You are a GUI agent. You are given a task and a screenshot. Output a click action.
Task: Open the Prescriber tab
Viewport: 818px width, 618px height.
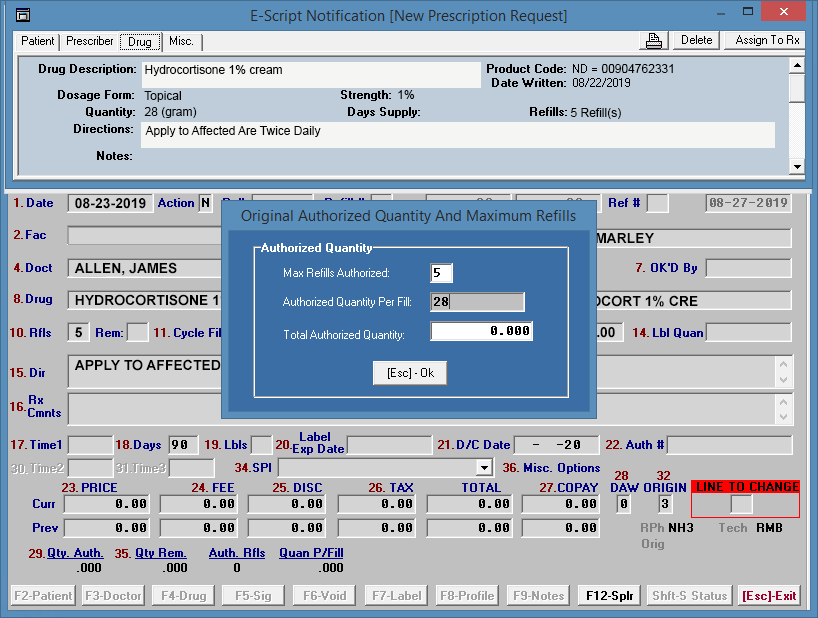tap(90, 42)
